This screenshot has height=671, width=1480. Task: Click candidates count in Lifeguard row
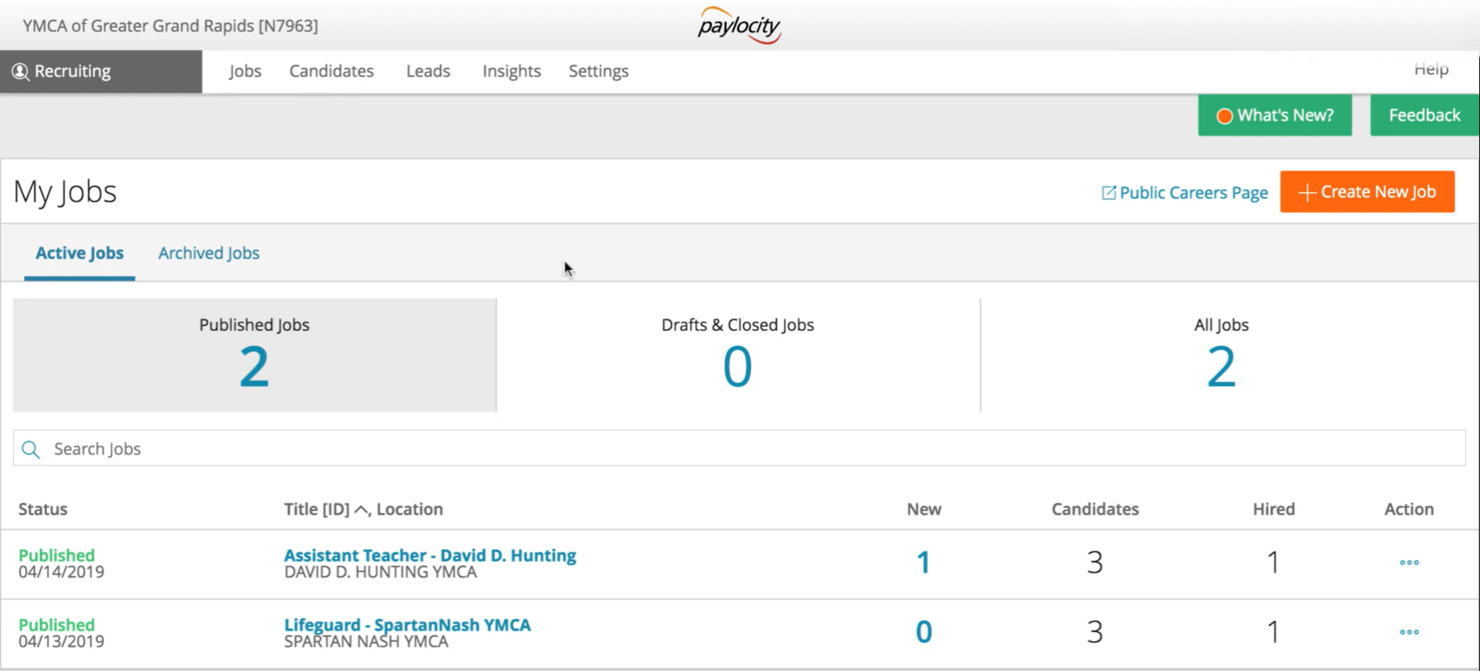click(x=1095, y=632)
